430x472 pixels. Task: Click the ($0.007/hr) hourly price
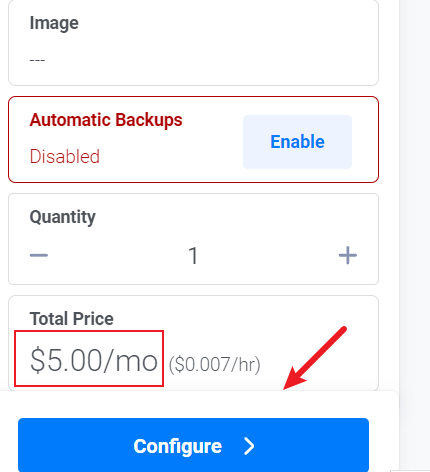(x=214, y=364)
